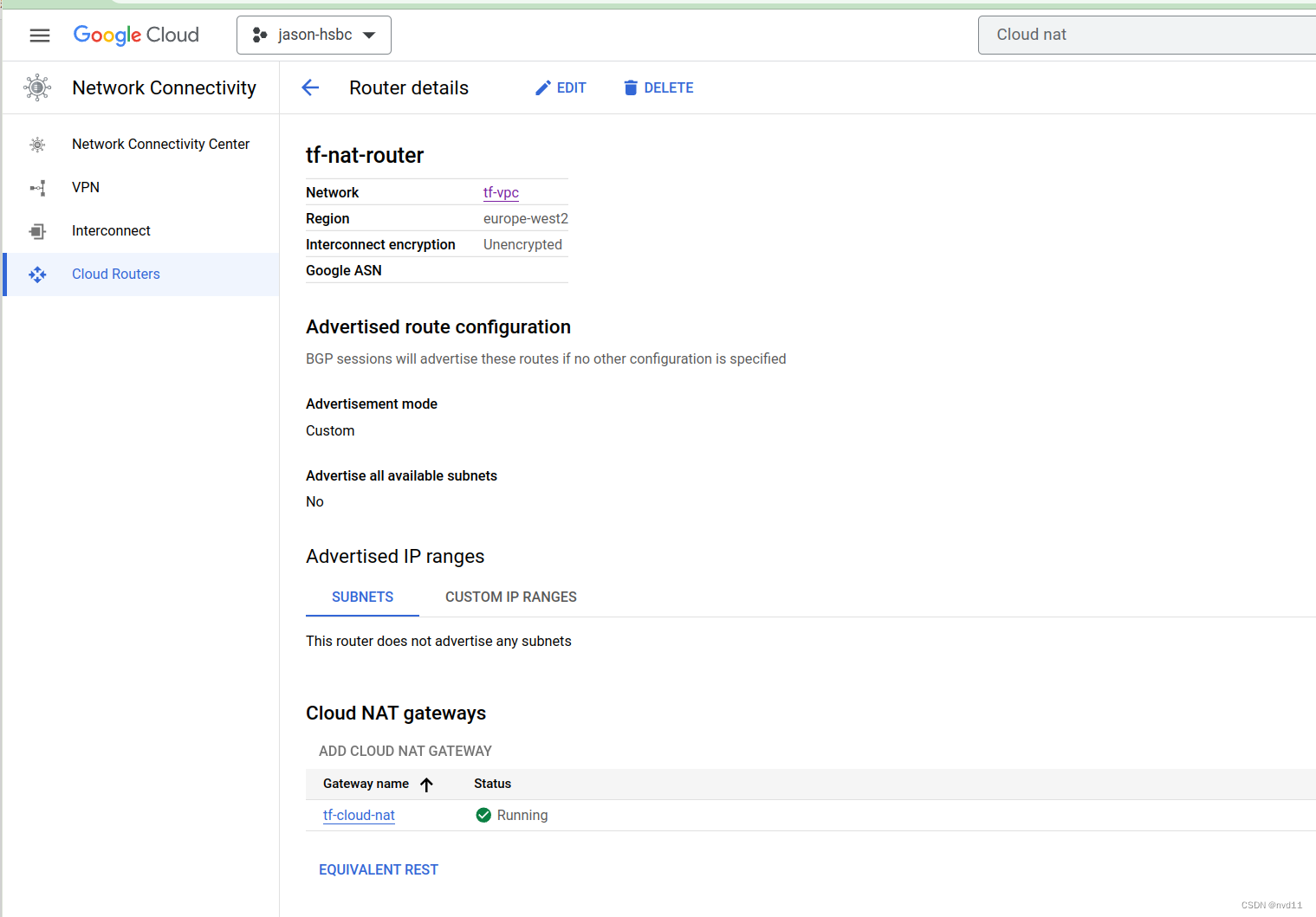Click the Running status text
1316x917 pixels.
(522, 815)
